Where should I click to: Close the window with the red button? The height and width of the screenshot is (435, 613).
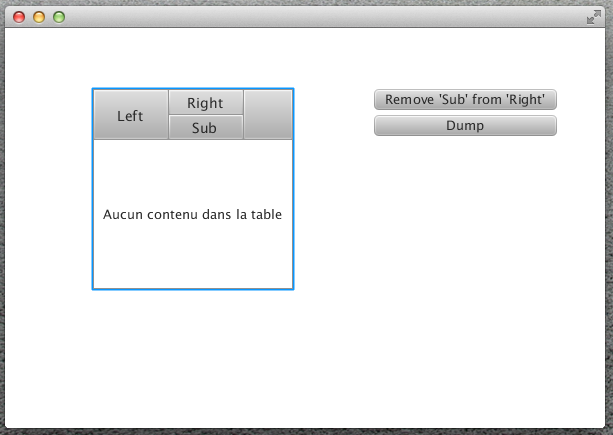[x=19, y=17]
